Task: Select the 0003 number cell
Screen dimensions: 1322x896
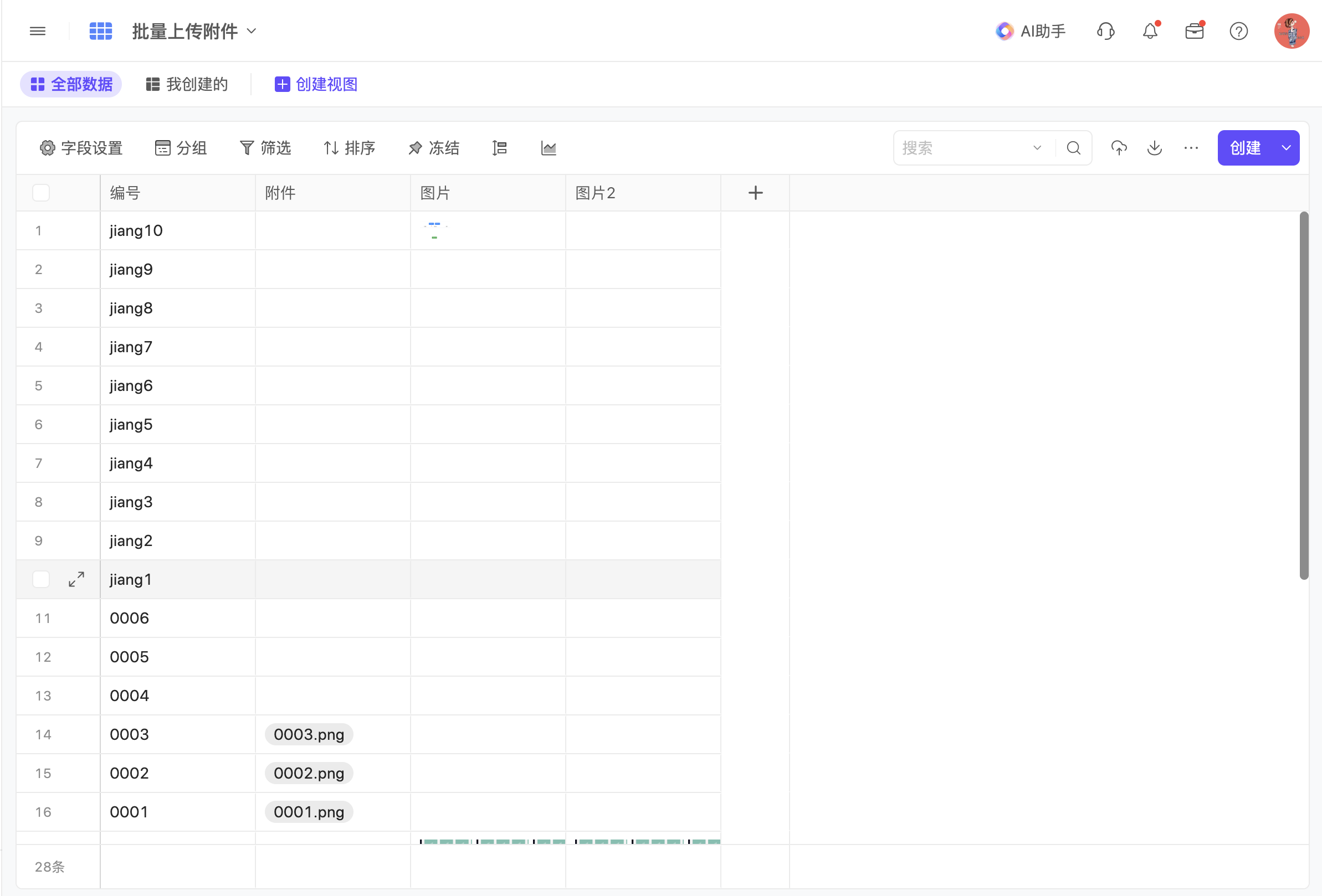Action: click(x=178, y=734)
